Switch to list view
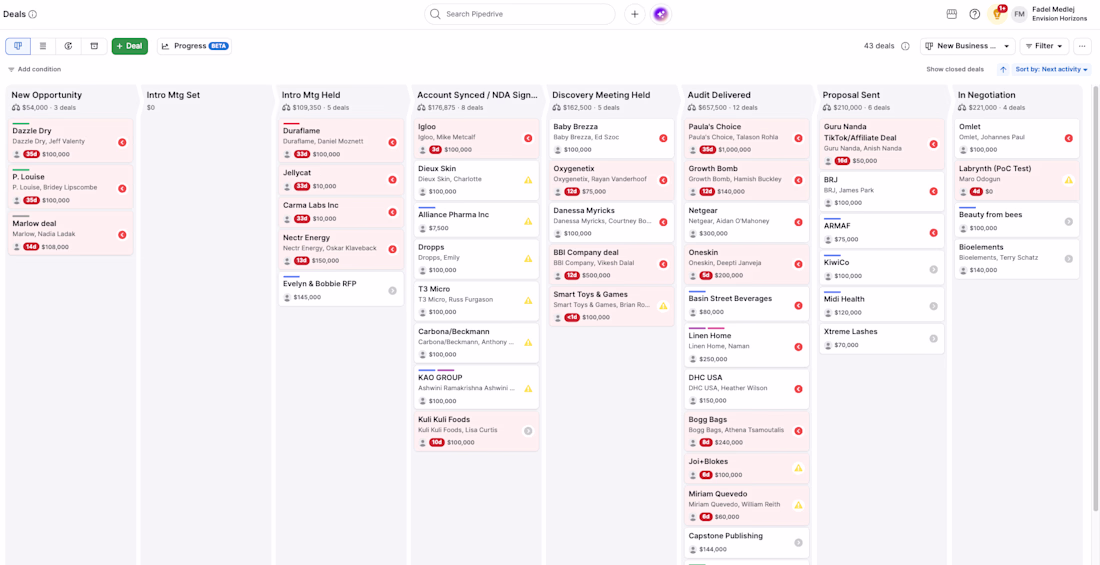The height and width of the screenshot is (565, 1100). click(x=43, y=46)
